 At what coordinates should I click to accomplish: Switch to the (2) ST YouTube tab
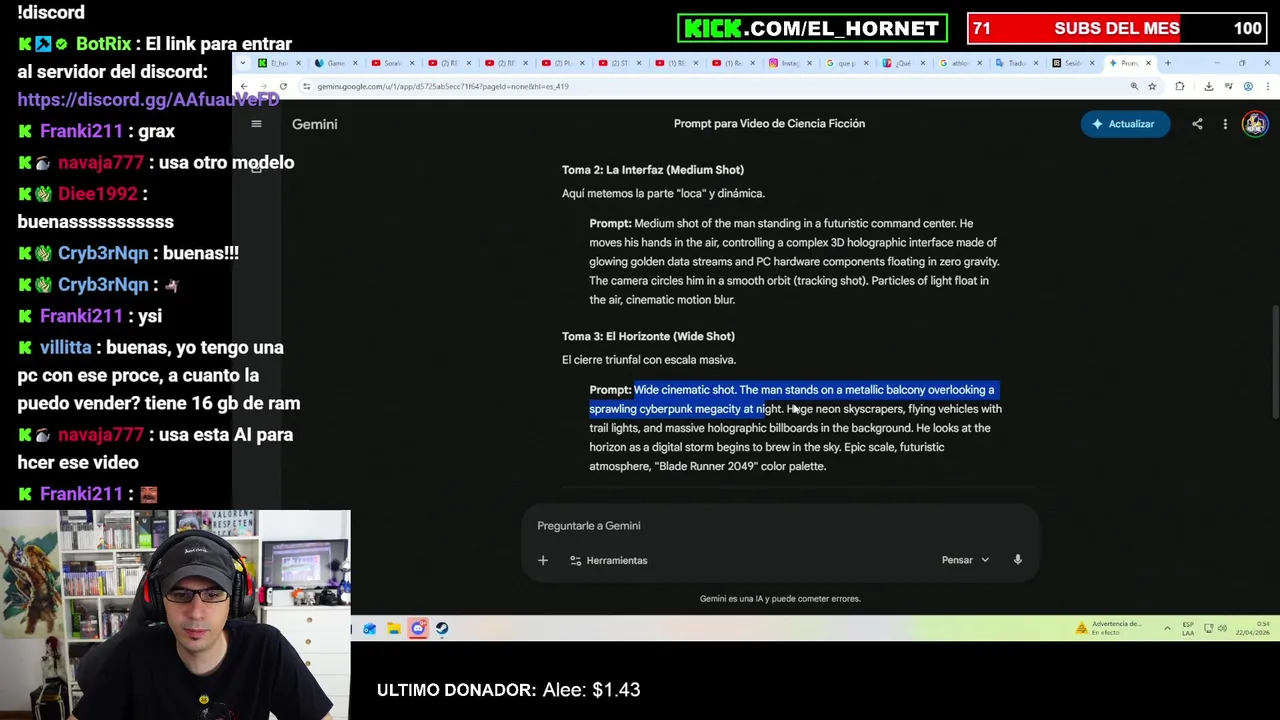(x=619, y=63)
